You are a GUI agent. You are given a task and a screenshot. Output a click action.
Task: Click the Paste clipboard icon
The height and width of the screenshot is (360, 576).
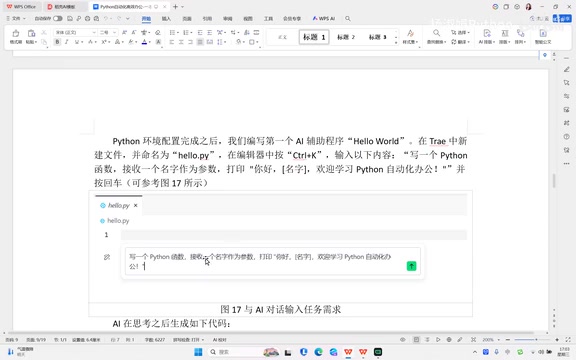pos(31,33)
